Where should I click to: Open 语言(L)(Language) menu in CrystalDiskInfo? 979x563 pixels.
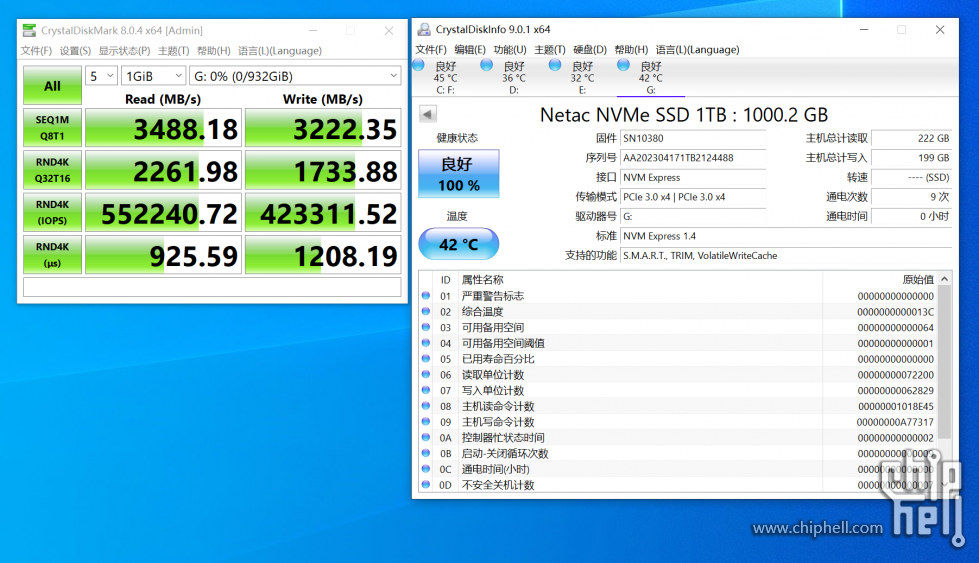pos(697,49)
